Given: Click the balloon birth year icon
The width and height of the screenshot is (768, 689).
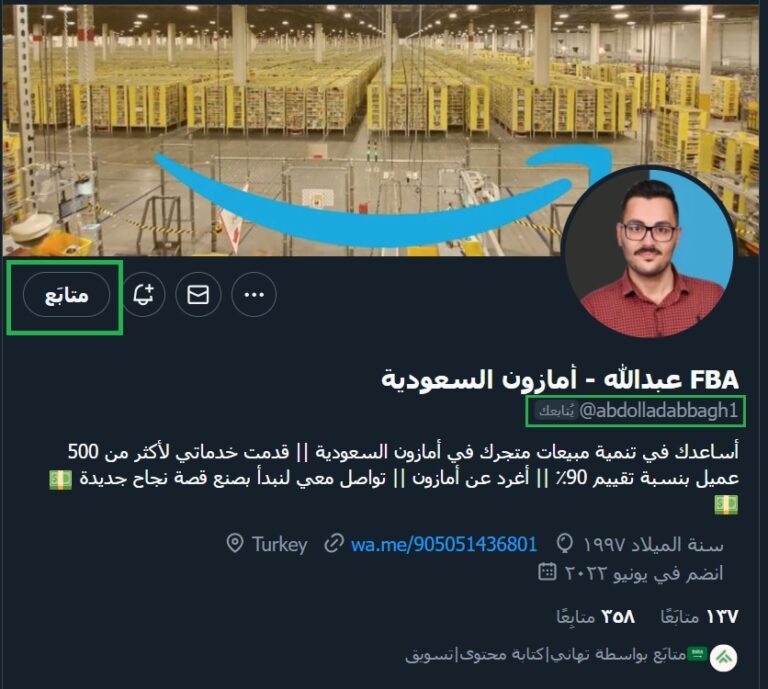Looking at the screenshot, I should [x=565, y=544].
